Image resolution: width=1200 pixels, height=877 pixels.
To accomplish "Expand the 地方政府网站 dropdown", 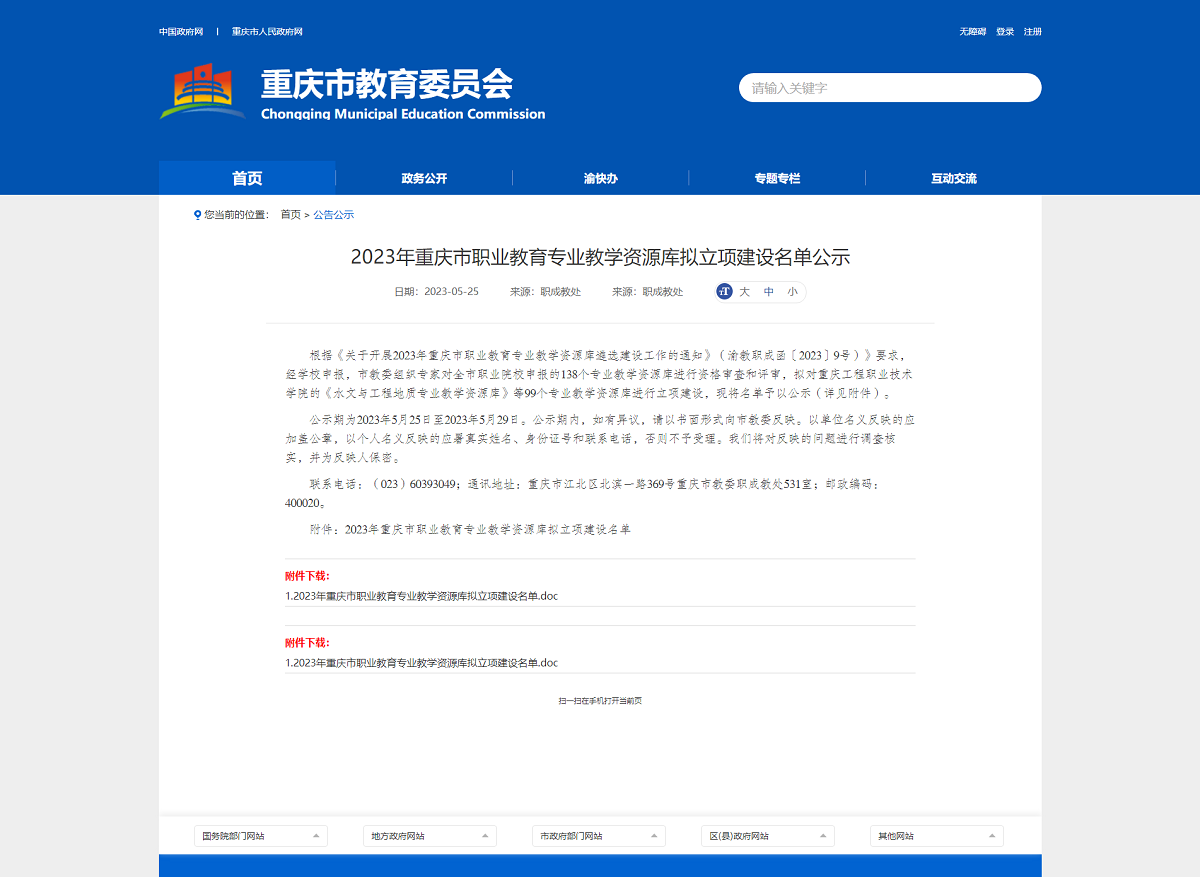I will coord(429,836).
